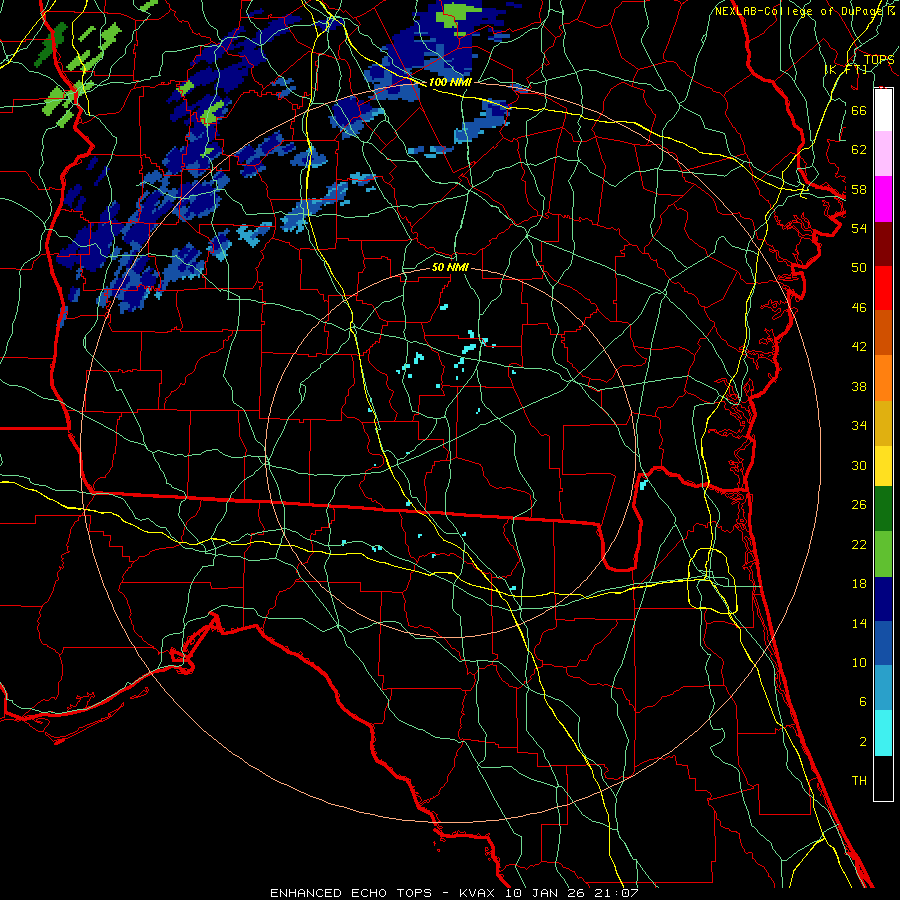Select the "58" scale label

pyautogui.click(x=859, y=189)
